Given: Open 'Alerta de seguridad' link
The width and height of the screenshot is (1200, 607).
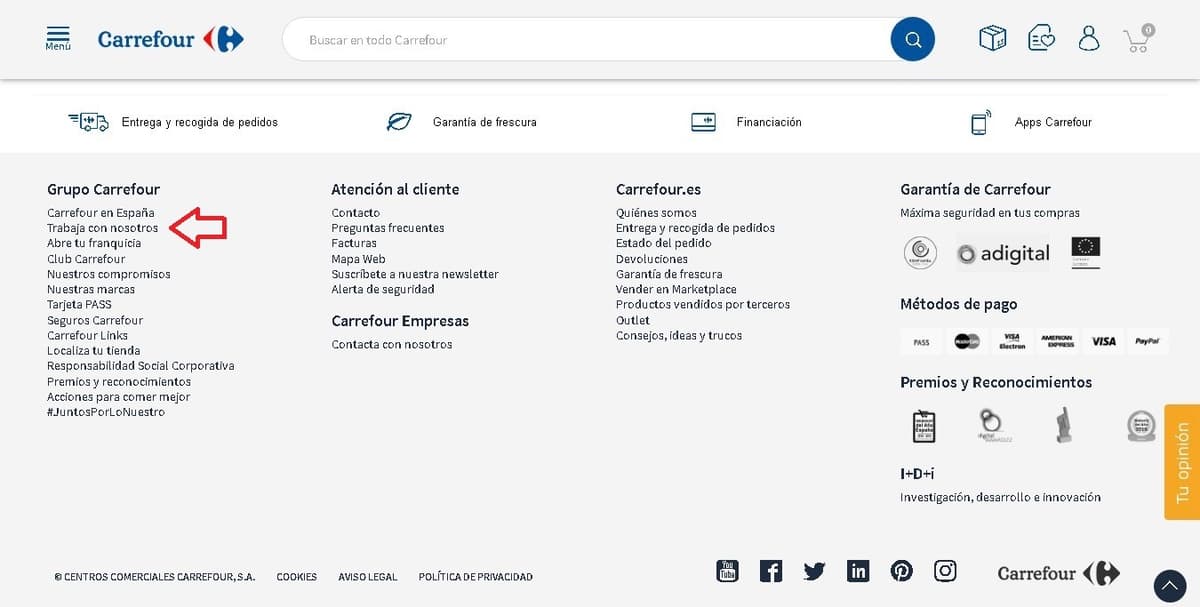Looking at the screenshot, I should 383,289.
